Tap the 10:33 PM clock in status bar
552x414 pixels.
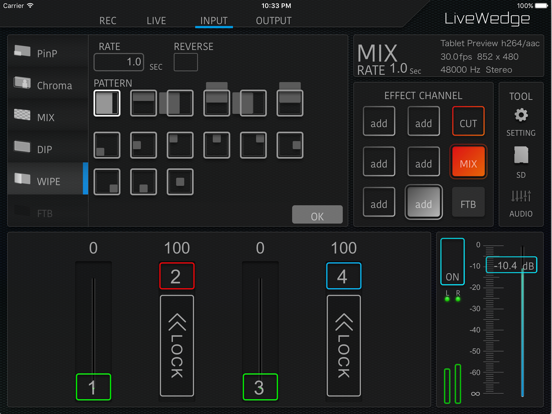tap(276, 5)
